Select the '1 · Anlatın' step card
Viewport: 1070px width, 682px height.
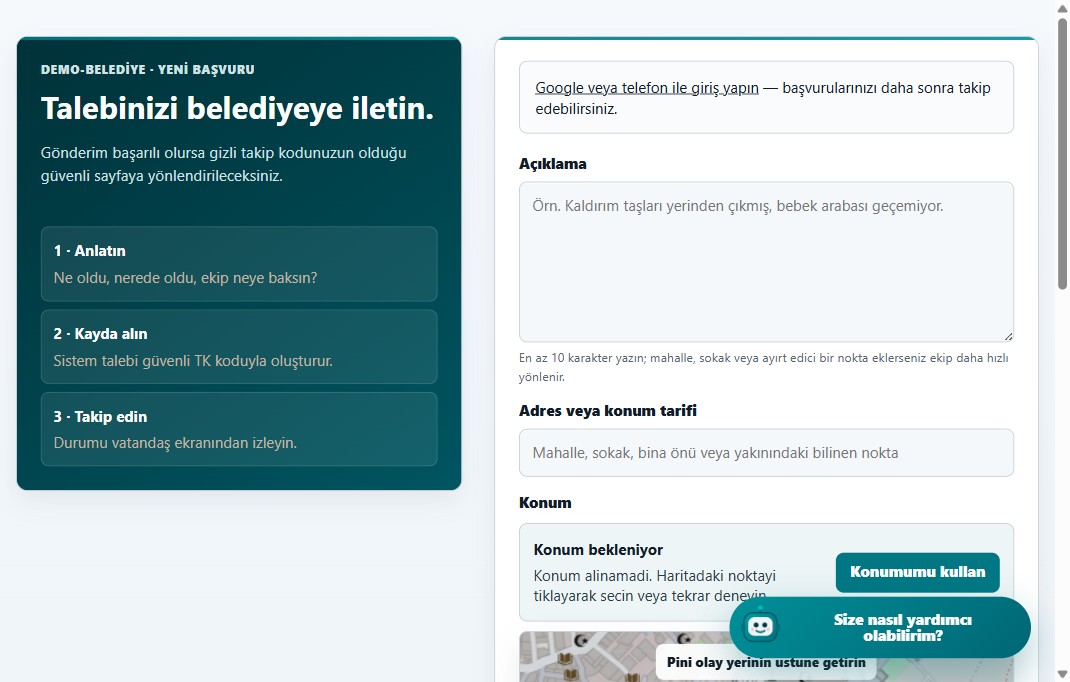point(239,264)
